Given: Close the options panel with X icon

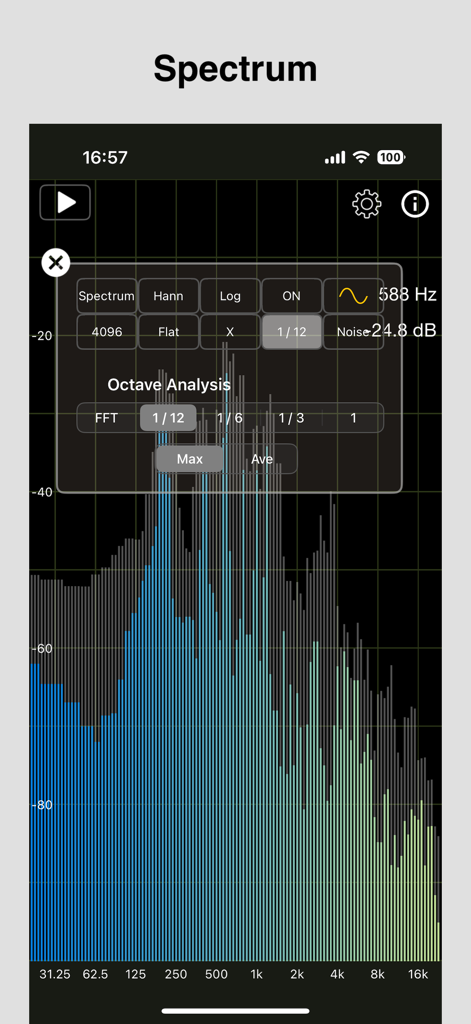Looking at the screenshot, I should point(56,263).
